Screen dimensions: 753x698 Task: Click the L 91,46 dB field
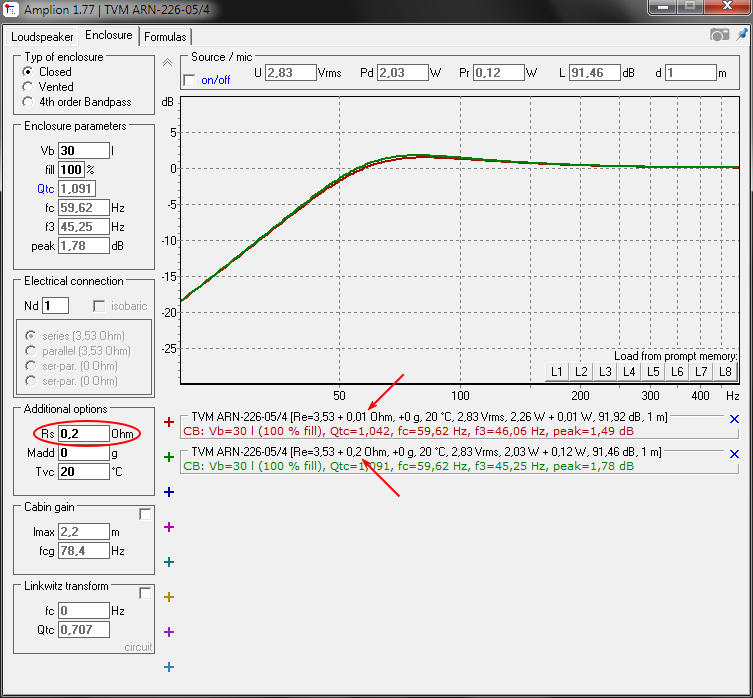[x=595, y=73]
